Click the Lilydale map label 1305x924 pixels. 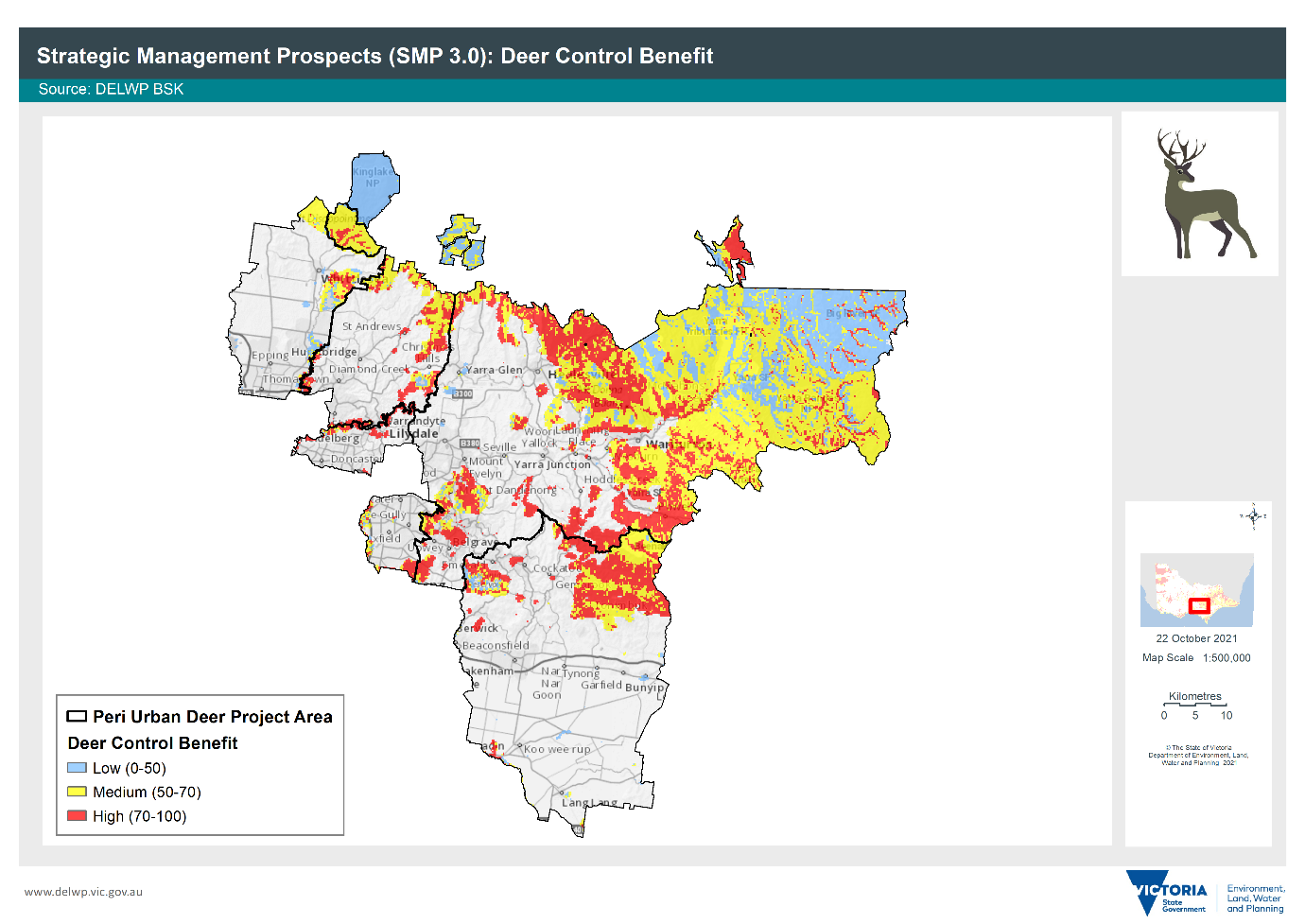pos(414,433)
